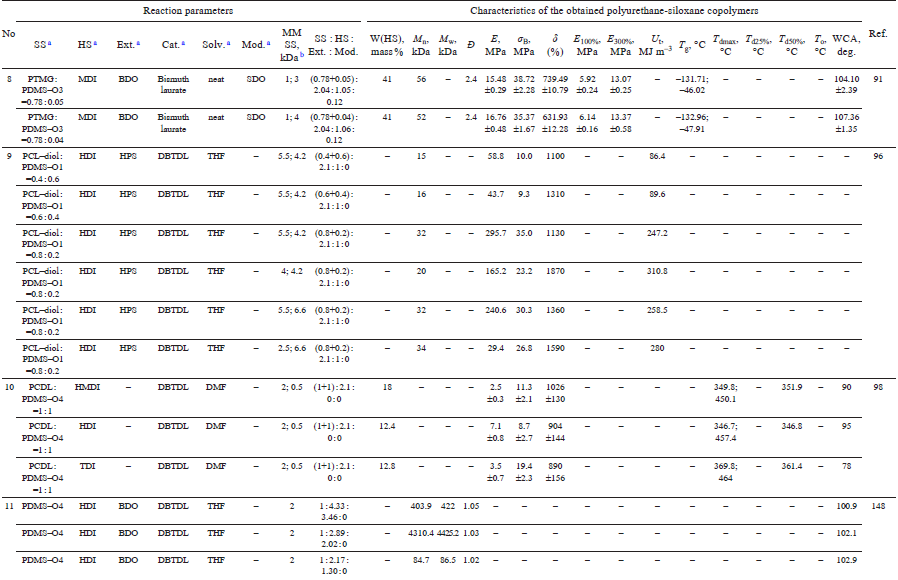Select Mw value 4425.2
Screen dimensions: 898x580
point(448,533)
